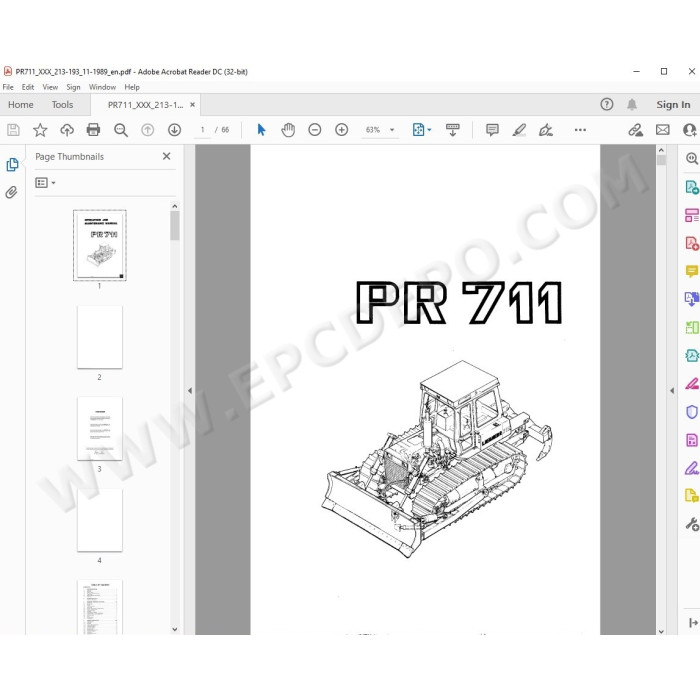The height and width of the screenshot is (700, 700).
Task: Select page 1 thumbnail
Action: (x=100, y=245)
